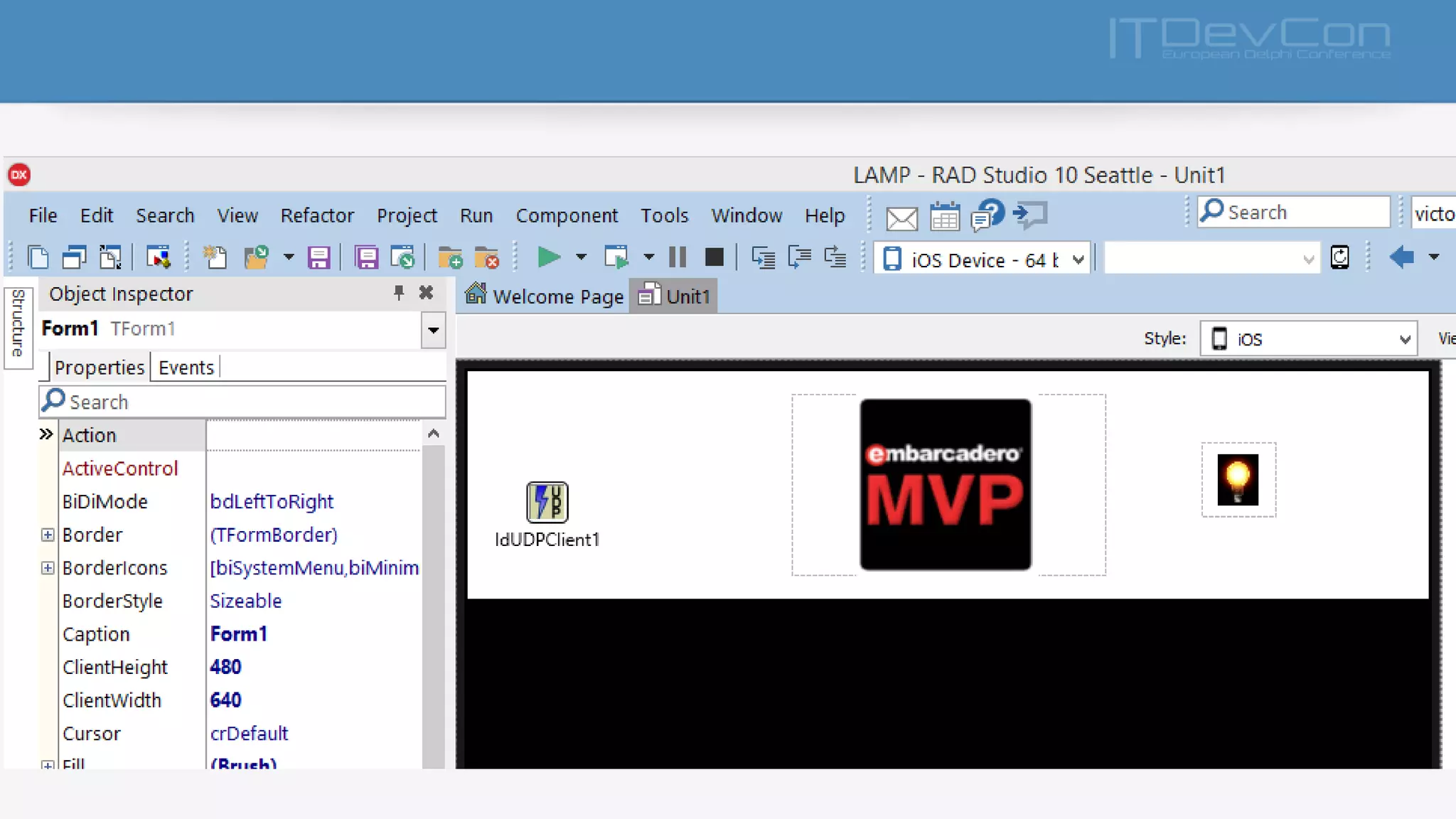Viewport: 1456px width, 819px height.
Task: Switch to the Events tab
Action: point(186,368)
